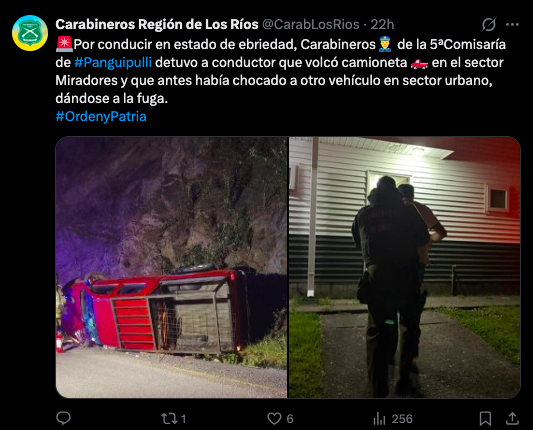Open the 22h timestamp permalink
This screenshot has height=430, width=533.
pyautogui.click(x=382, y=24)
